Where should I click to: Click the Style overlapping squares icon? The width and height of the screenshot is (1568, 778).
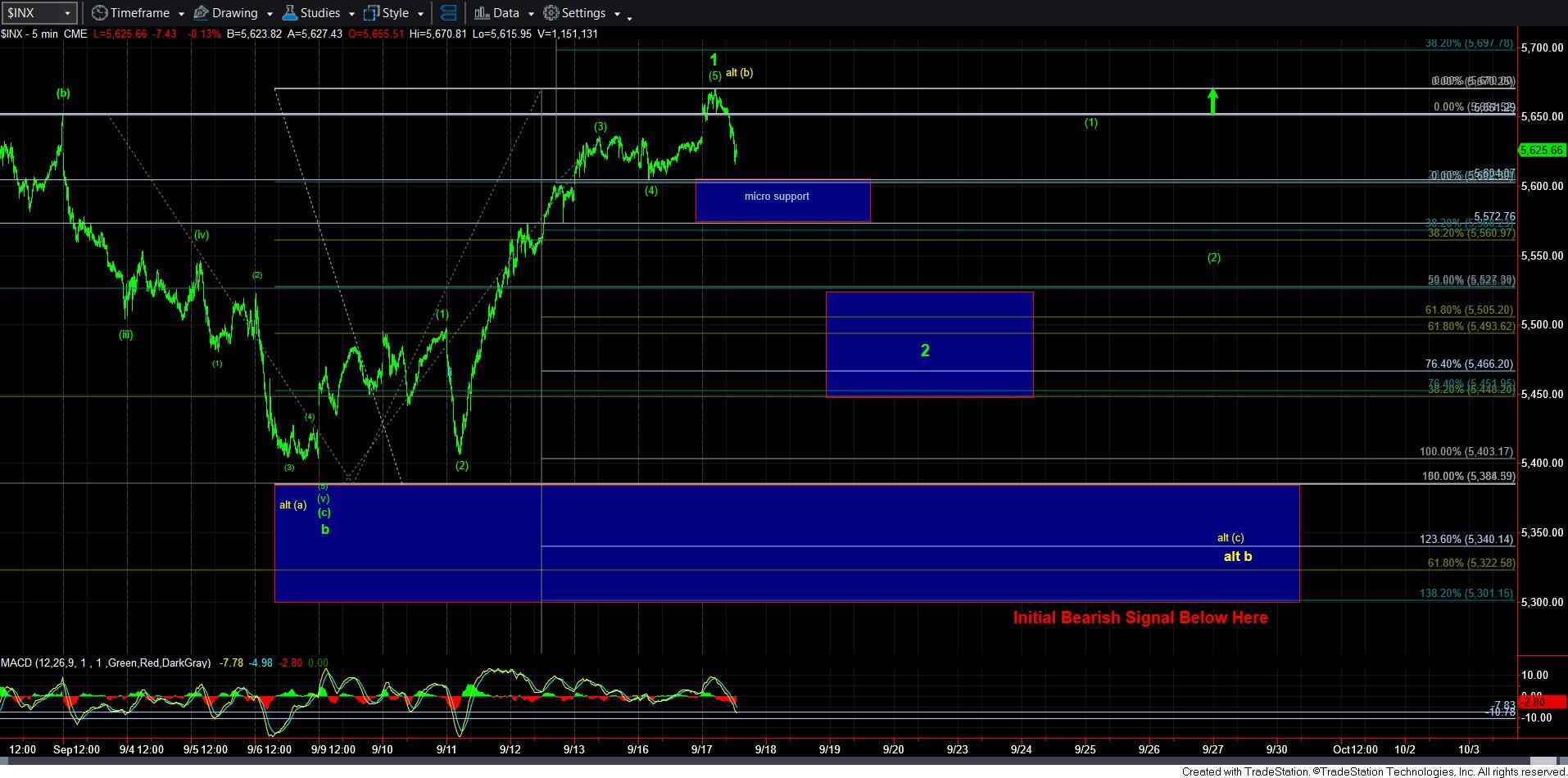point(371,13)
